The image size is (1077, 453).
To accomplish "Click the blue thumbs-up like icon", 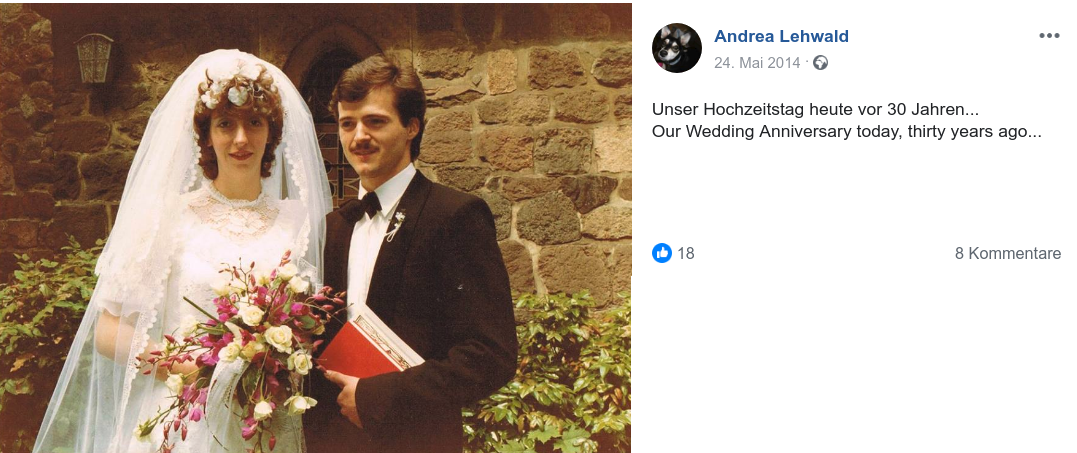I will 661,253.
